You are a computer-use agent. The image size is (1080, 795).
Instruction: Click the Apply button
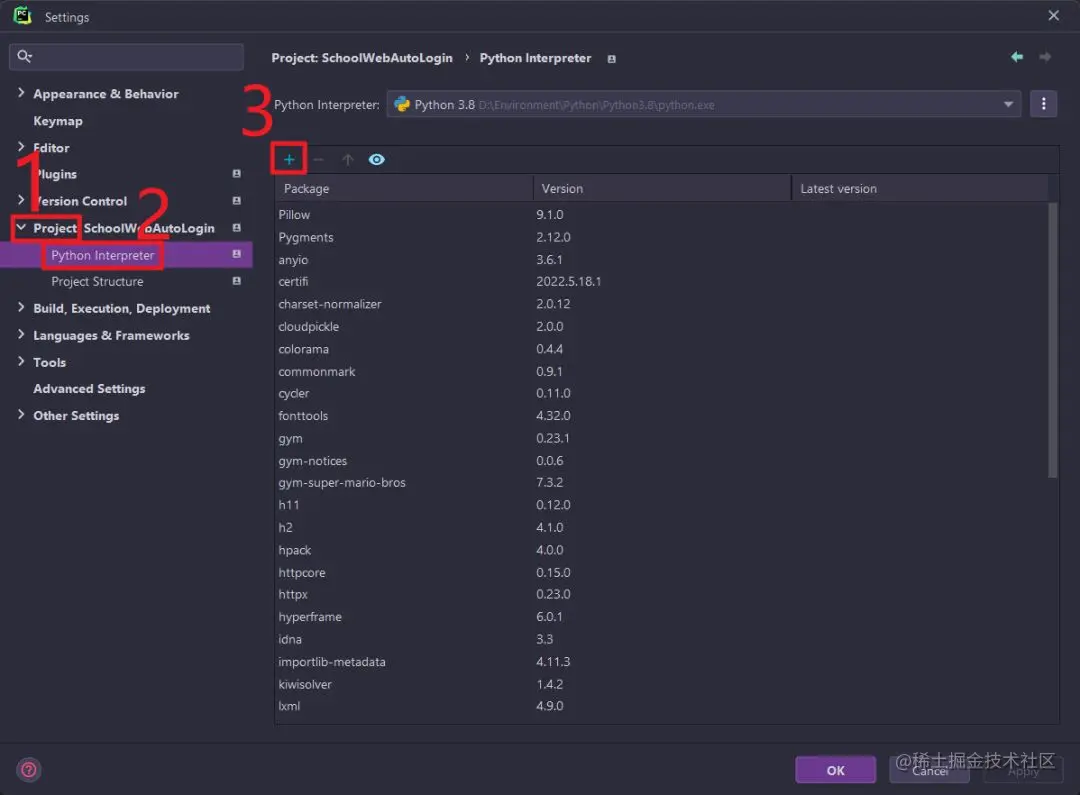[1023, 770]
